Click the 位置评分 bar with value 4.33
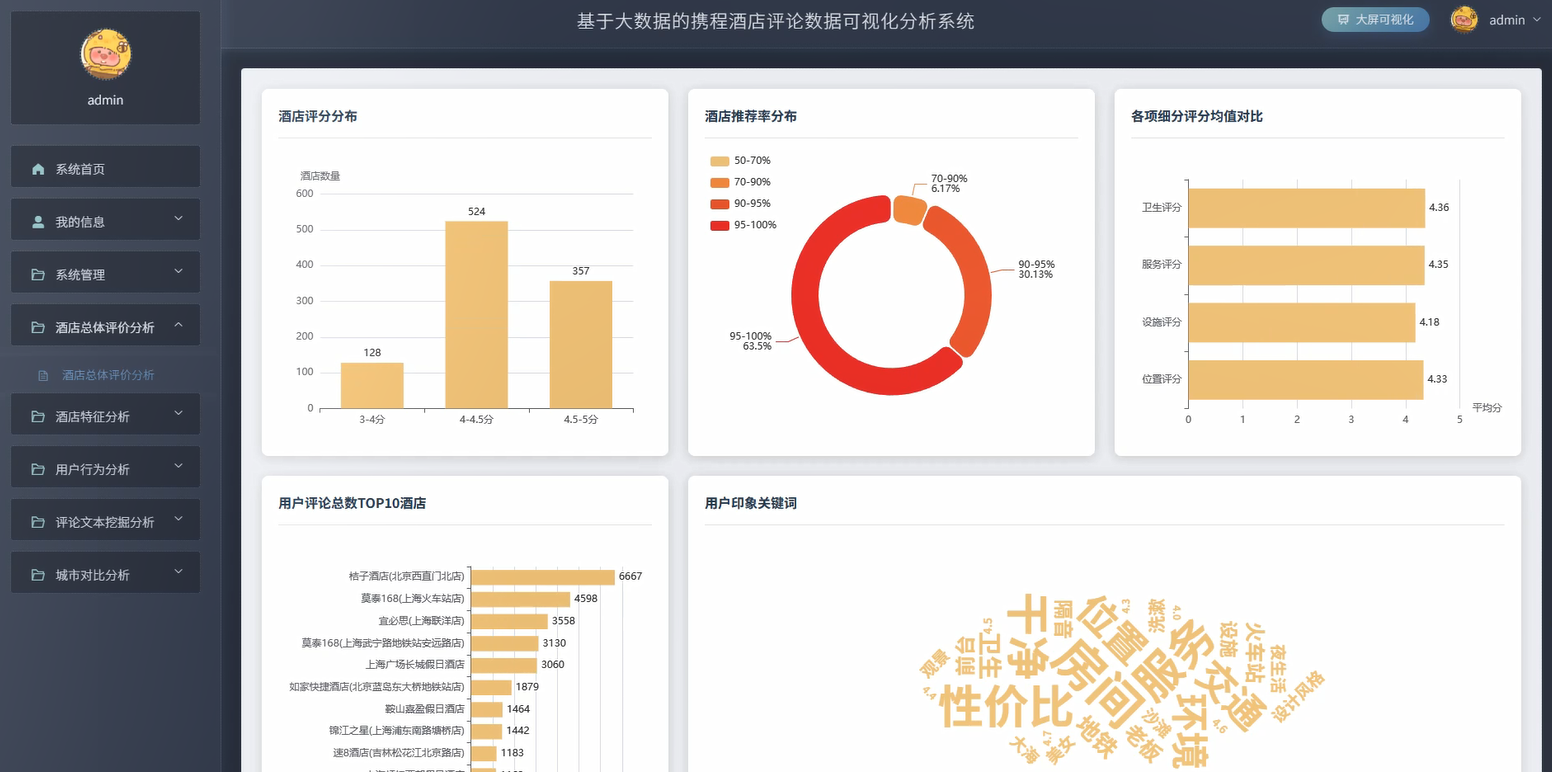This screenshot has height=772, width=1552. click(x=1306, y=379)
